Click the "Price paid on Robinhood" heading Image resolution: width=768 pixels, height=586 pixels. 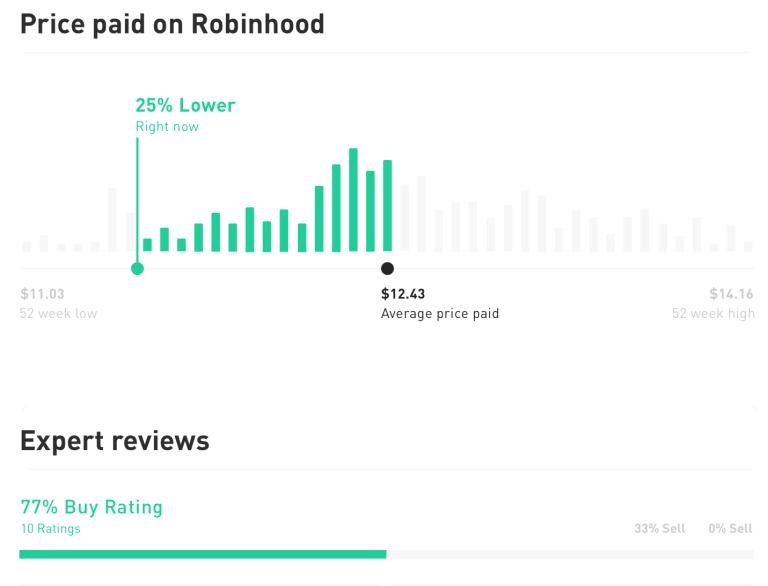click(172, 24)
